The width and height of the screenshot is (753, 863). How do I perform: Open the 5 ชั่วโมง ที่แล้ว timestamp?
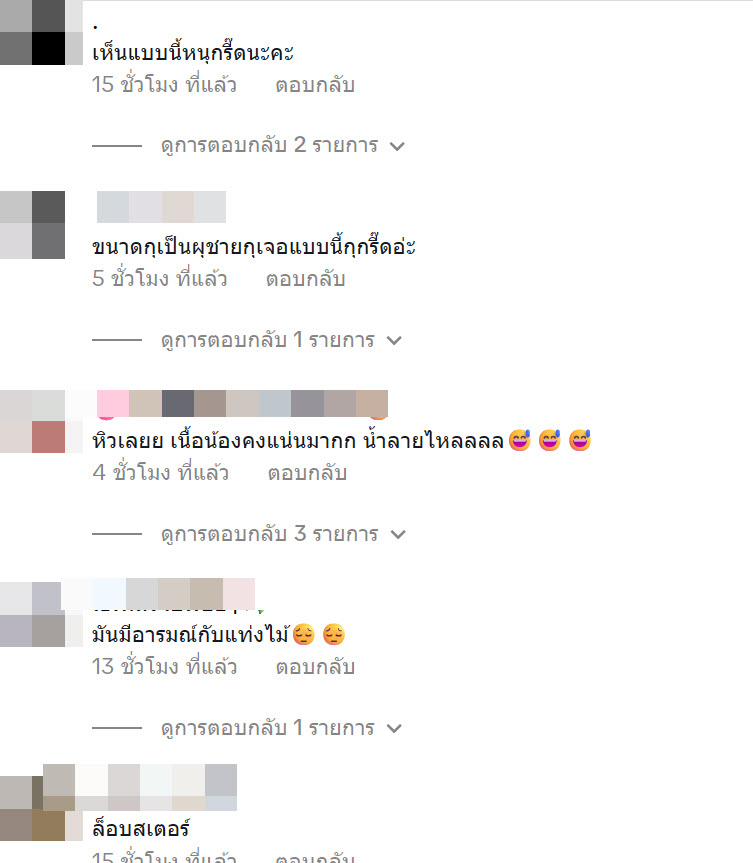(x=160, y=279)
